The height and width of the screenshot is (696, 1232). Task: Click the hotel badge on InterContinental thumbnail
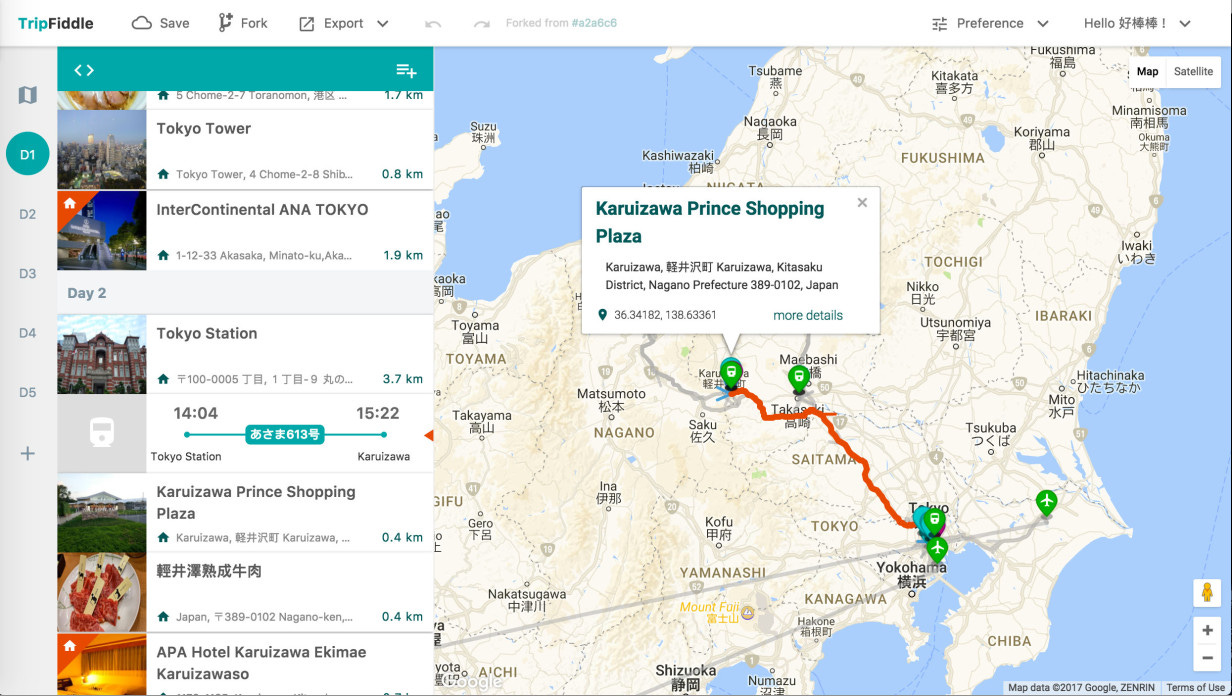coord(70,203)
